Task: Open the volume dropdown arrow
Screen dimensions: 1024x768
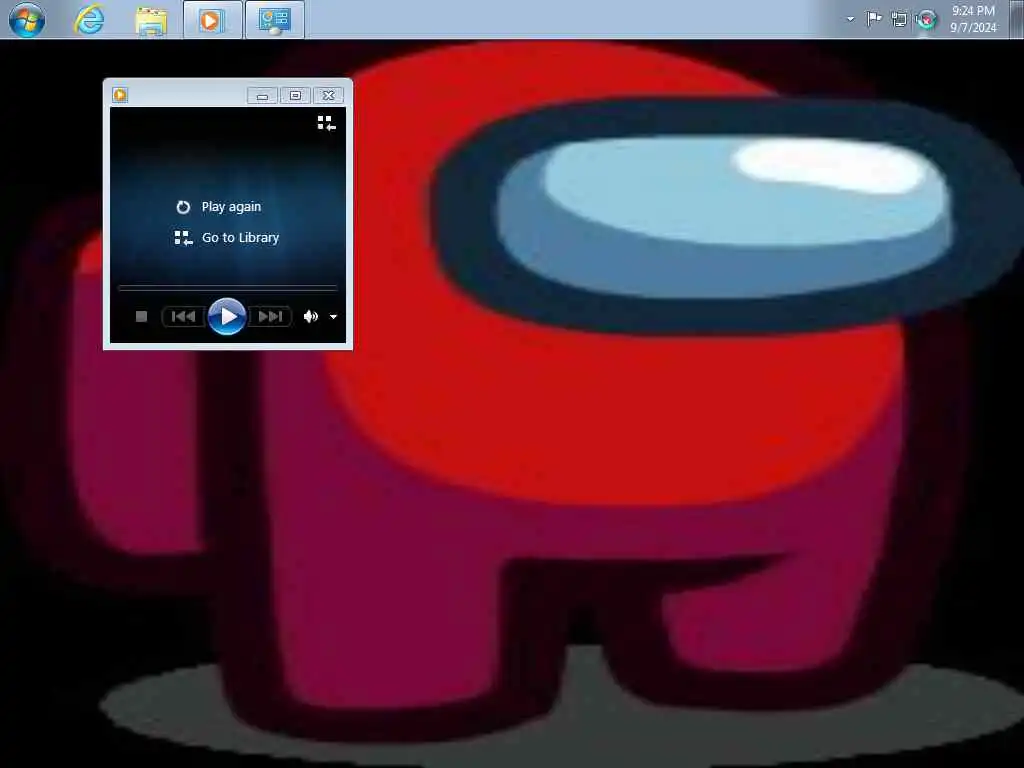Action: [333, 317]
